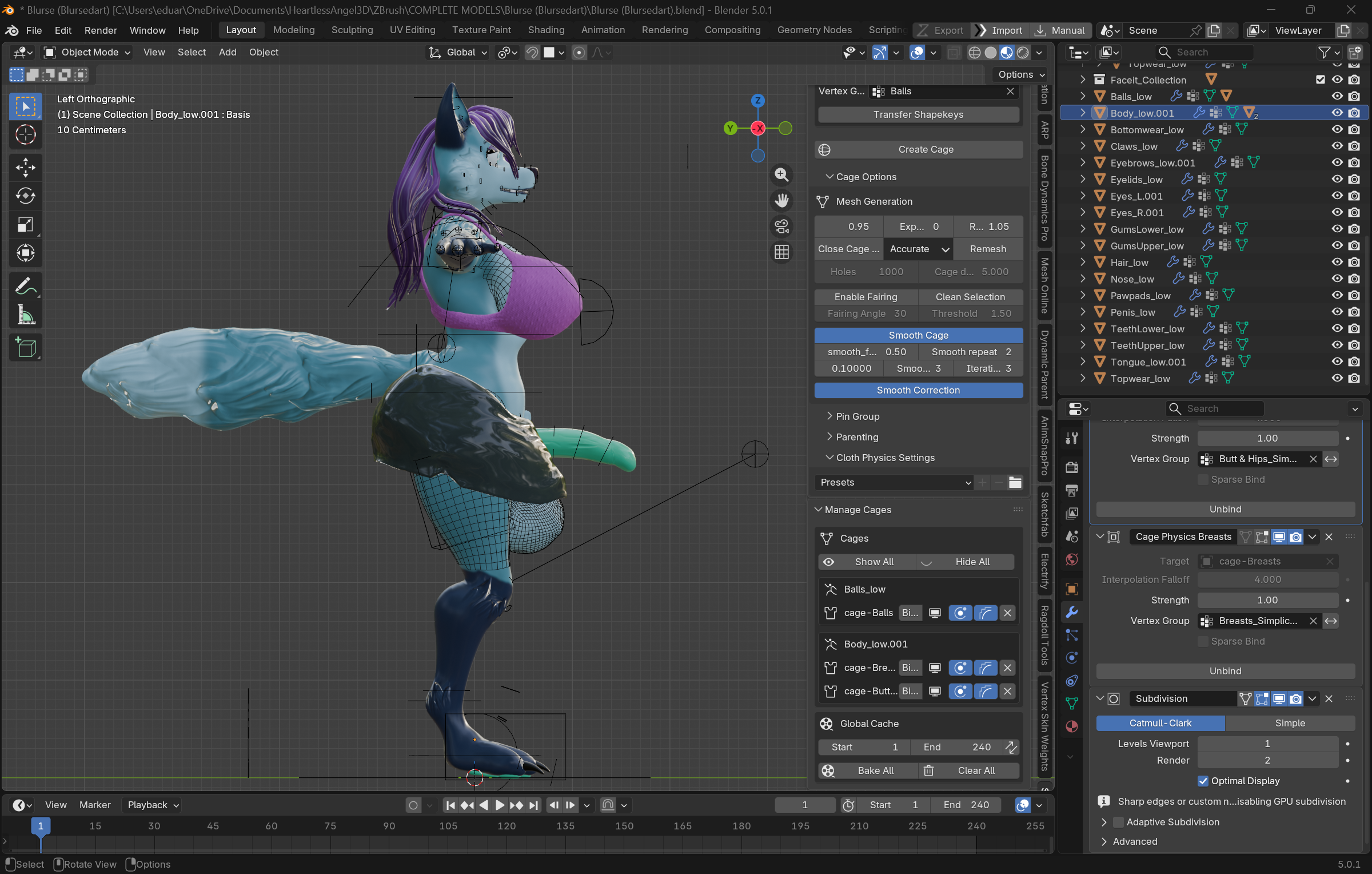Image resolution: width=1372 pixels, height=874 pixels.
Task: Select the Annotate tool
Action: coord(26,286)
